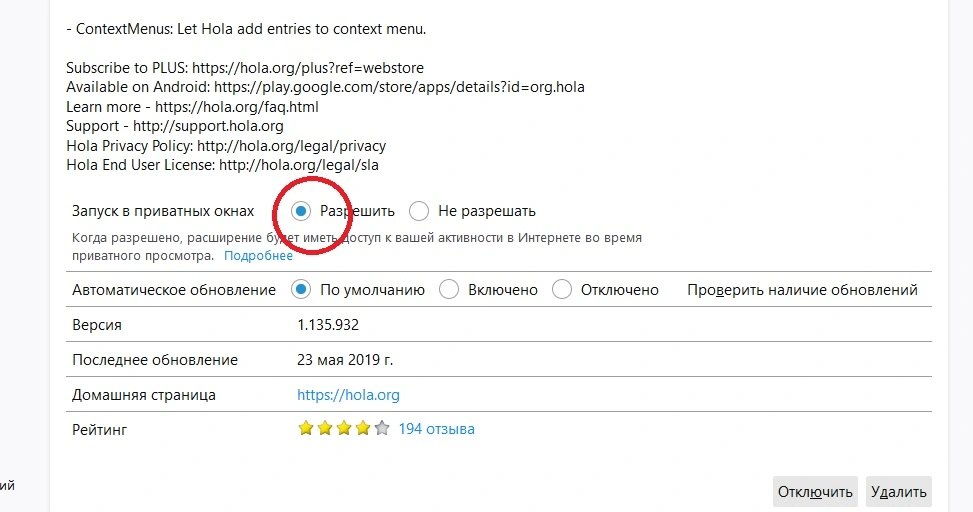The width and height of the screenshot is (973, 512).
Task: Click the Рейтинг label
Action: pyautogui.click(x=99, y=429)
